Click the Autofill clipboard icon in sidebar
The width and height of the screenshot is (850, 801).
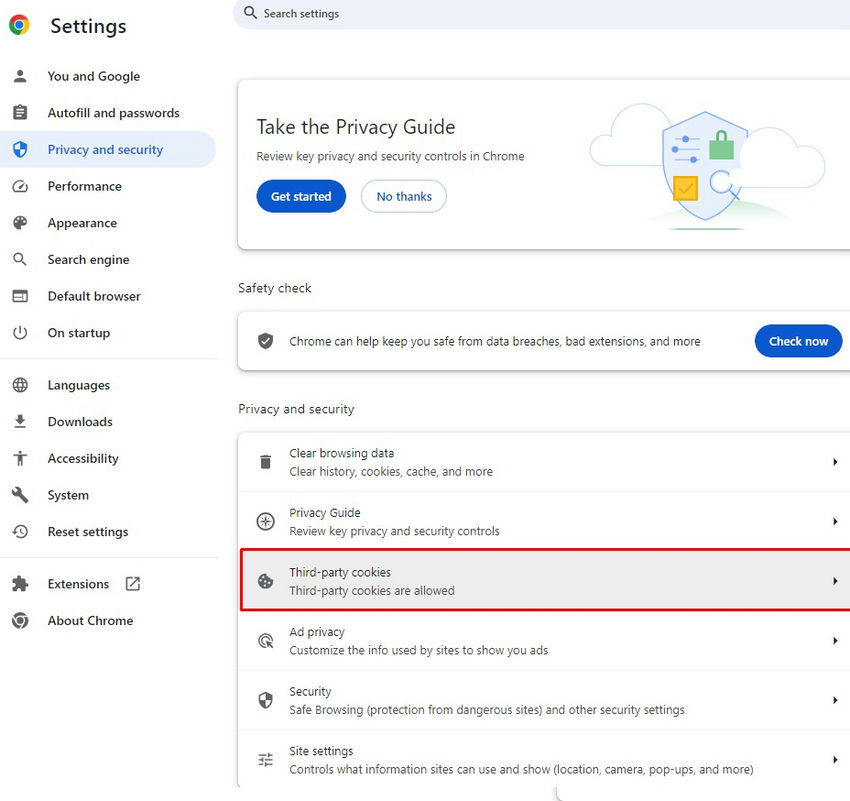click(20, 113)
